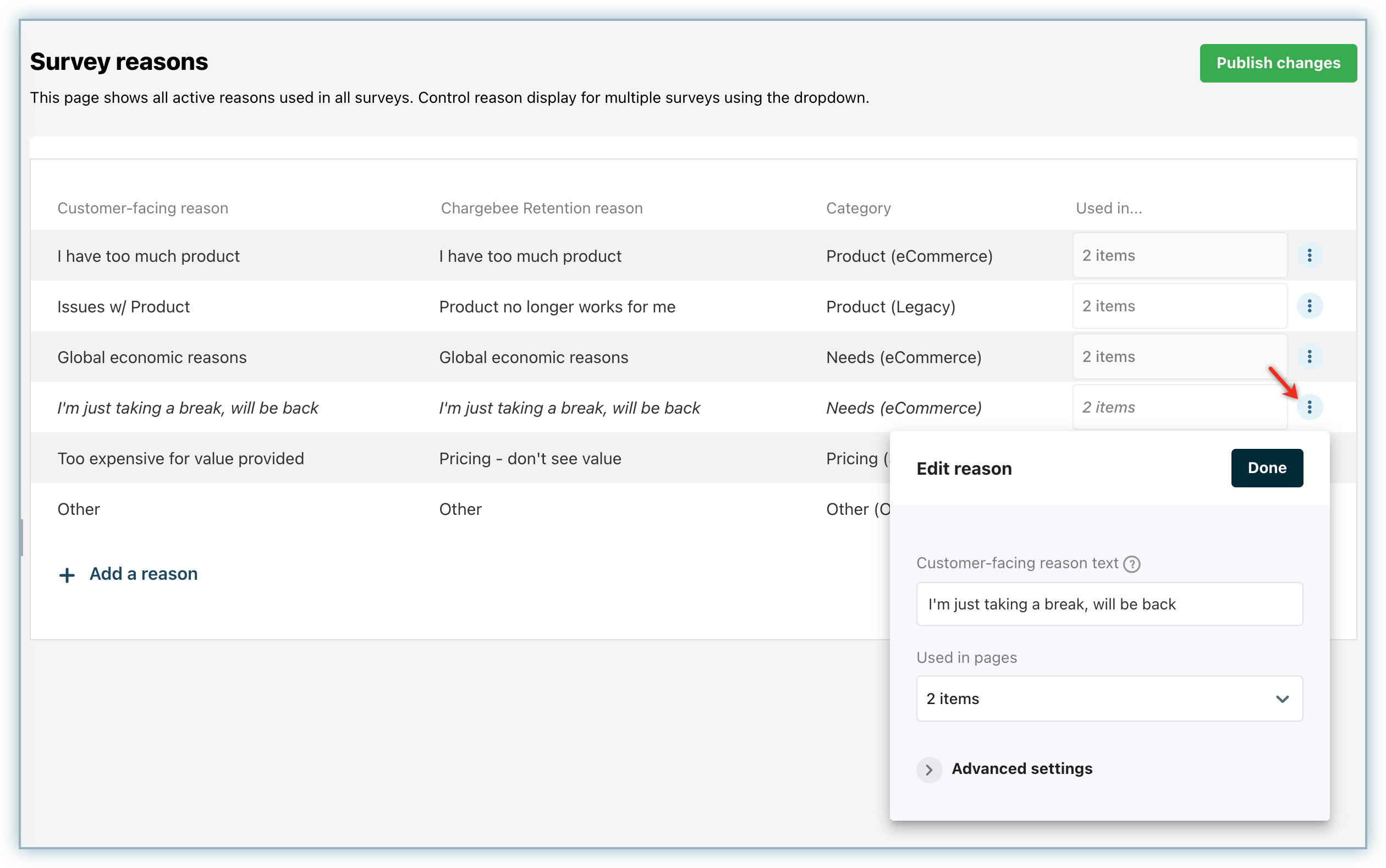
Task: Open 'Used in' dropdown for 'I have too much product'
Action: [x=1179, y=255]
